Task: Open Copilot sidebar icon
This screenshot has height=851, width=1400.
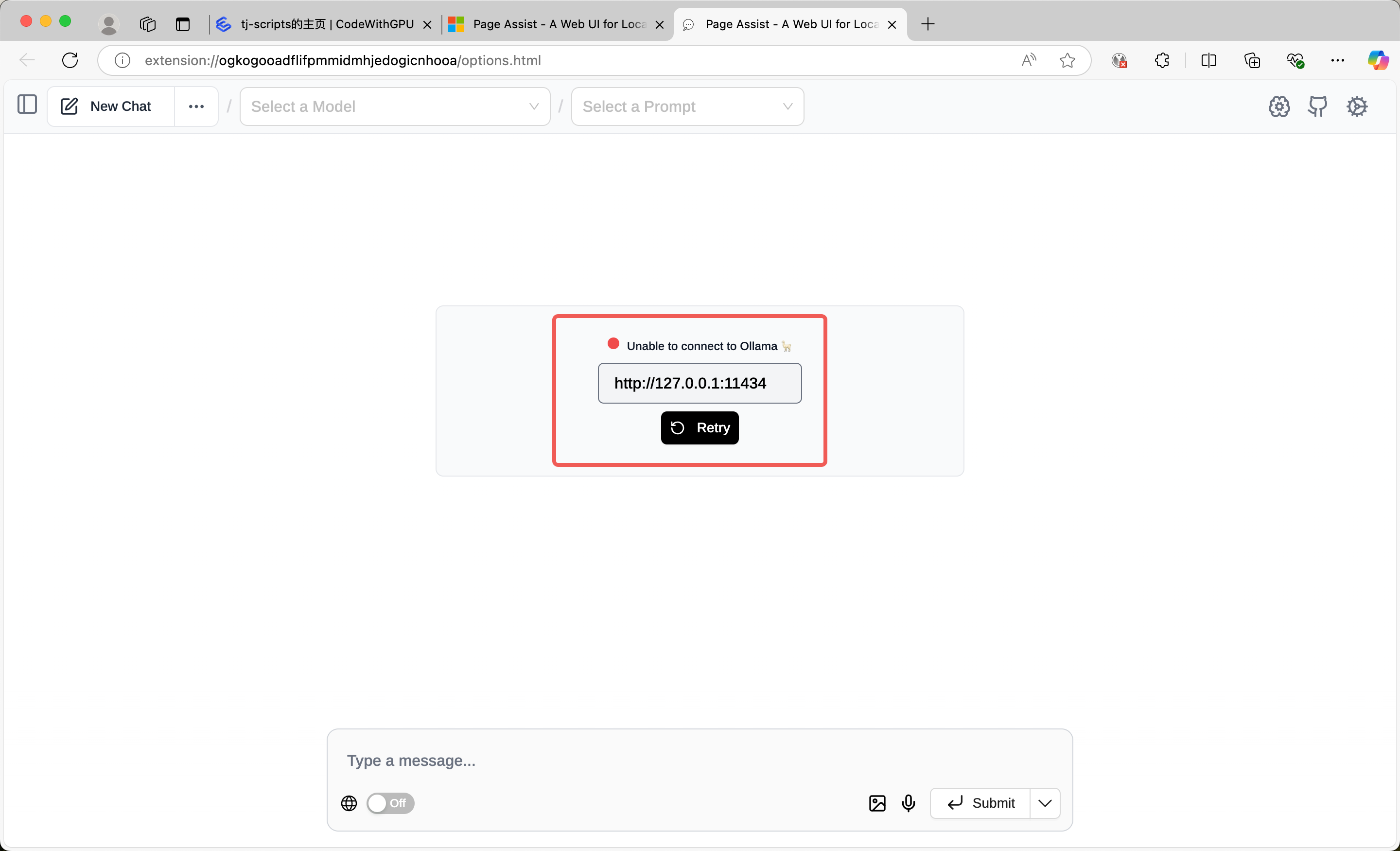Action: (x=1378, y=60)
